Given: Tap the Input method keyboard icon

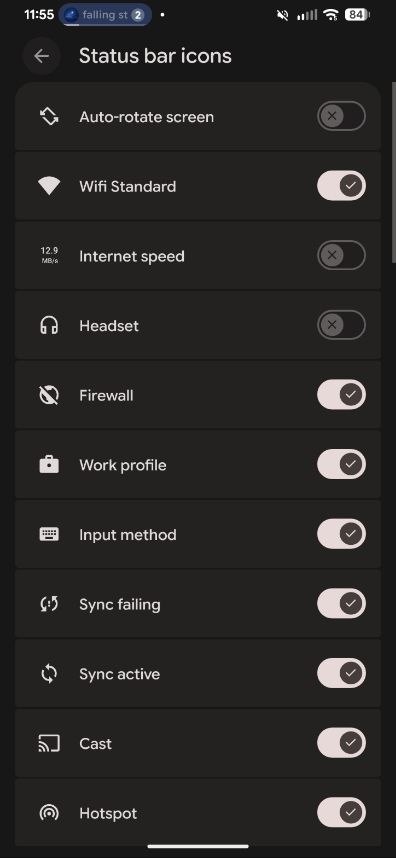Looking at the screenshot, I should coord(49,534).
